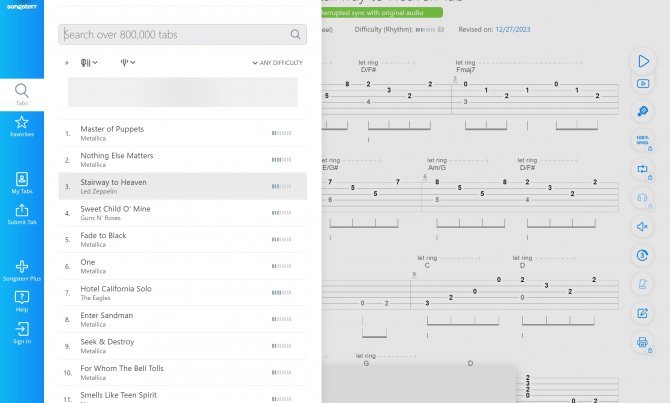The height and width of the screenshot is (403, 670).
Task: Open Songsterr Plus in the sidebar
Action: tap(22, 271)
